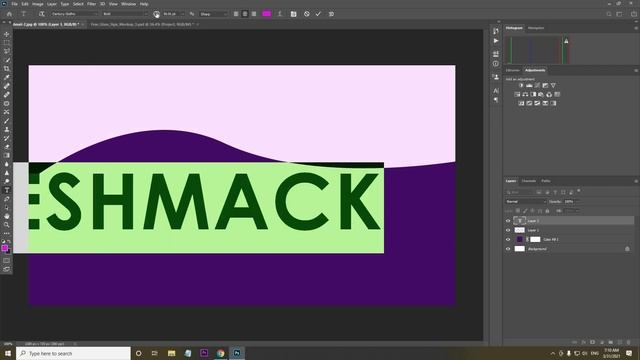The height and width of the screenshot is (360, 640).
Task: Open the Character panel icon in dock
Action: [x=496, y=91]
